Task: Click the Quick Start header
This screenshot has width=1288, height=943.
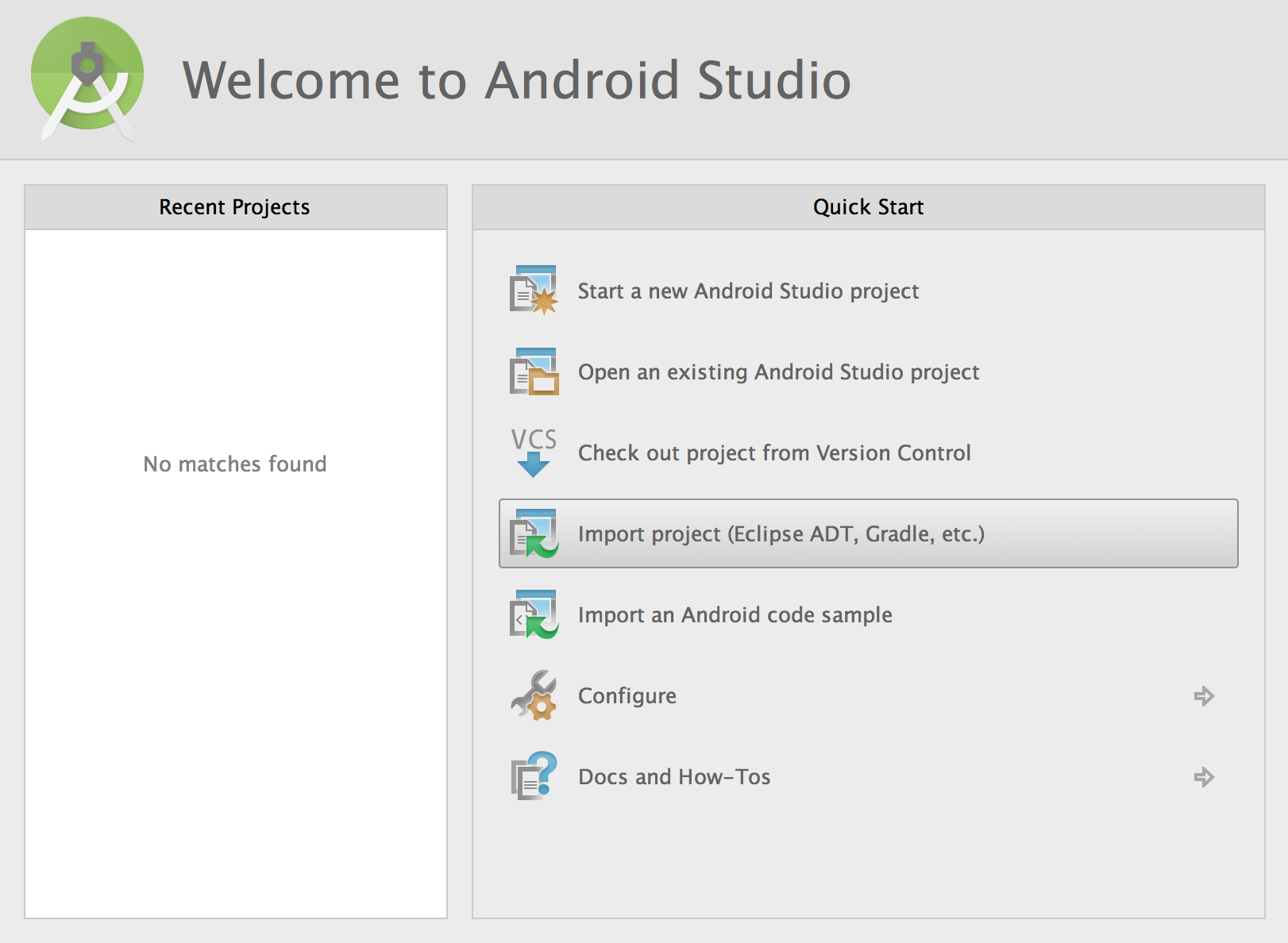Action: click(x=869, y=207)
